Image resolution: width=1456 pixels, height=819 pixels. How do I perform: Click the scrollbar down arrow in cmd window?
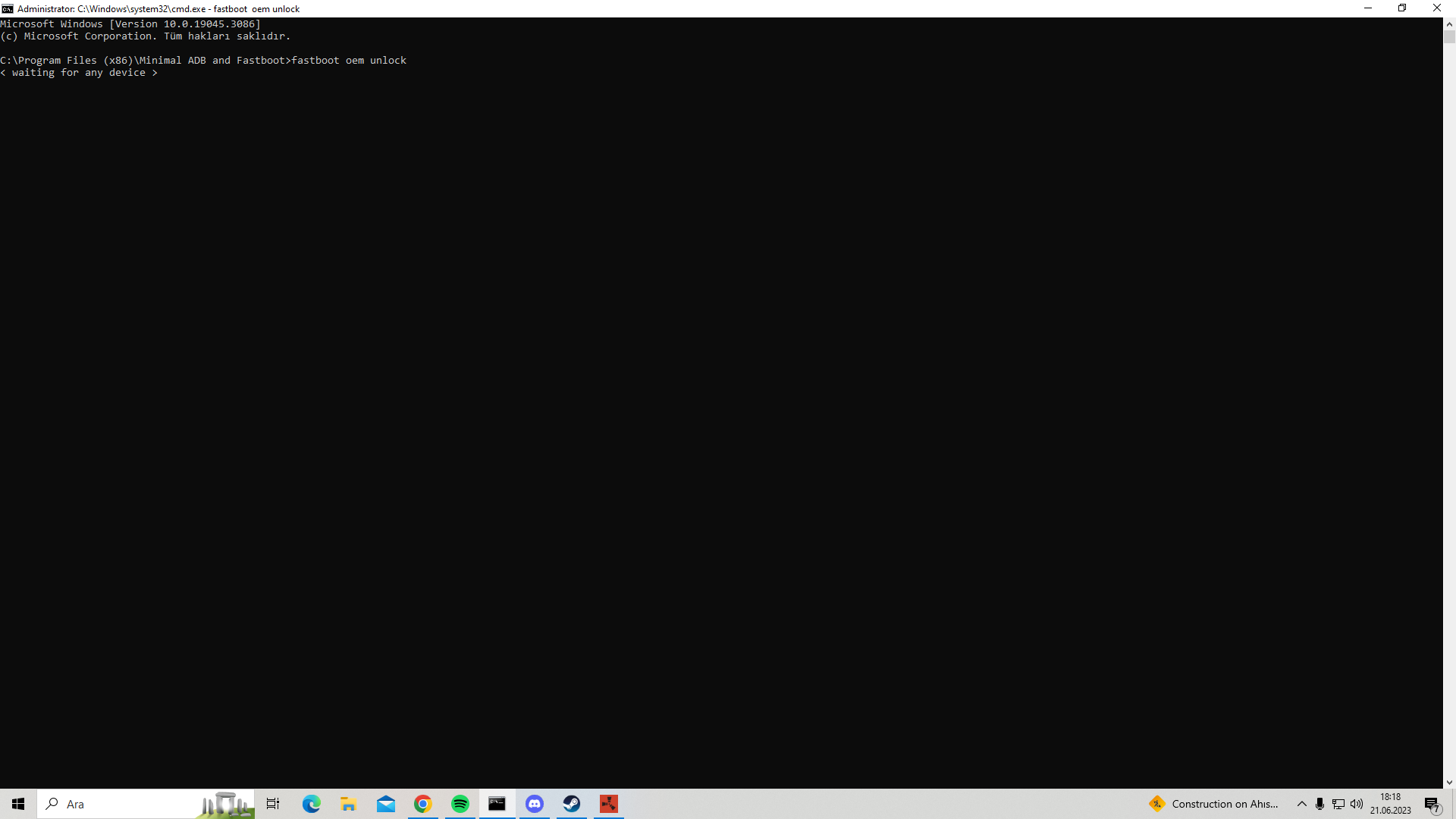[1449, 783]
